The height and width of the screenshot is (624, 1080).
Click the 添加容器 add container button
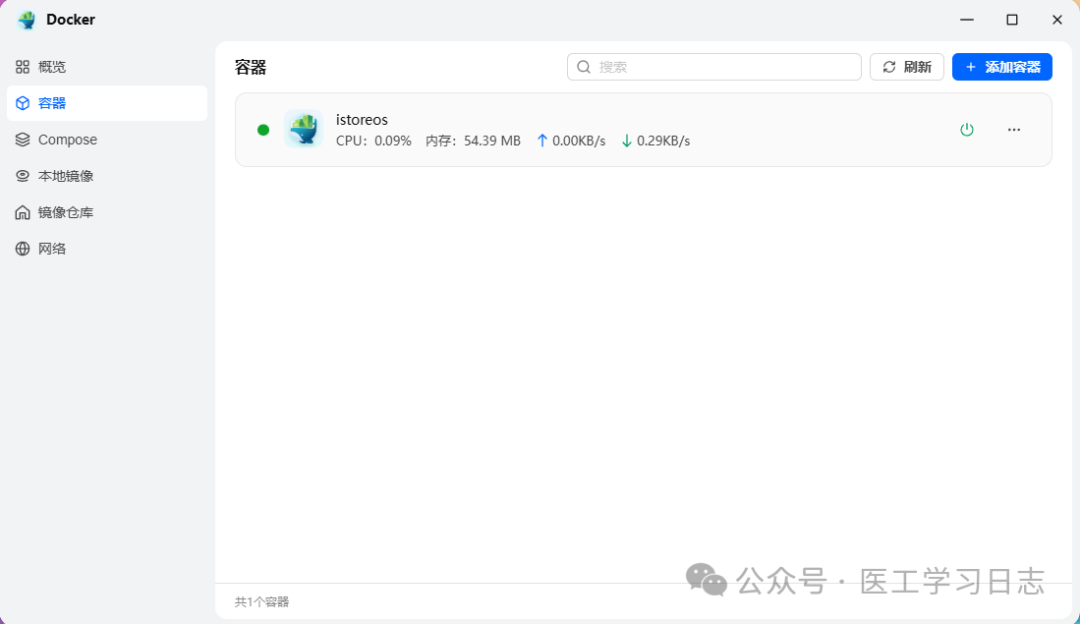(1001, 66)
